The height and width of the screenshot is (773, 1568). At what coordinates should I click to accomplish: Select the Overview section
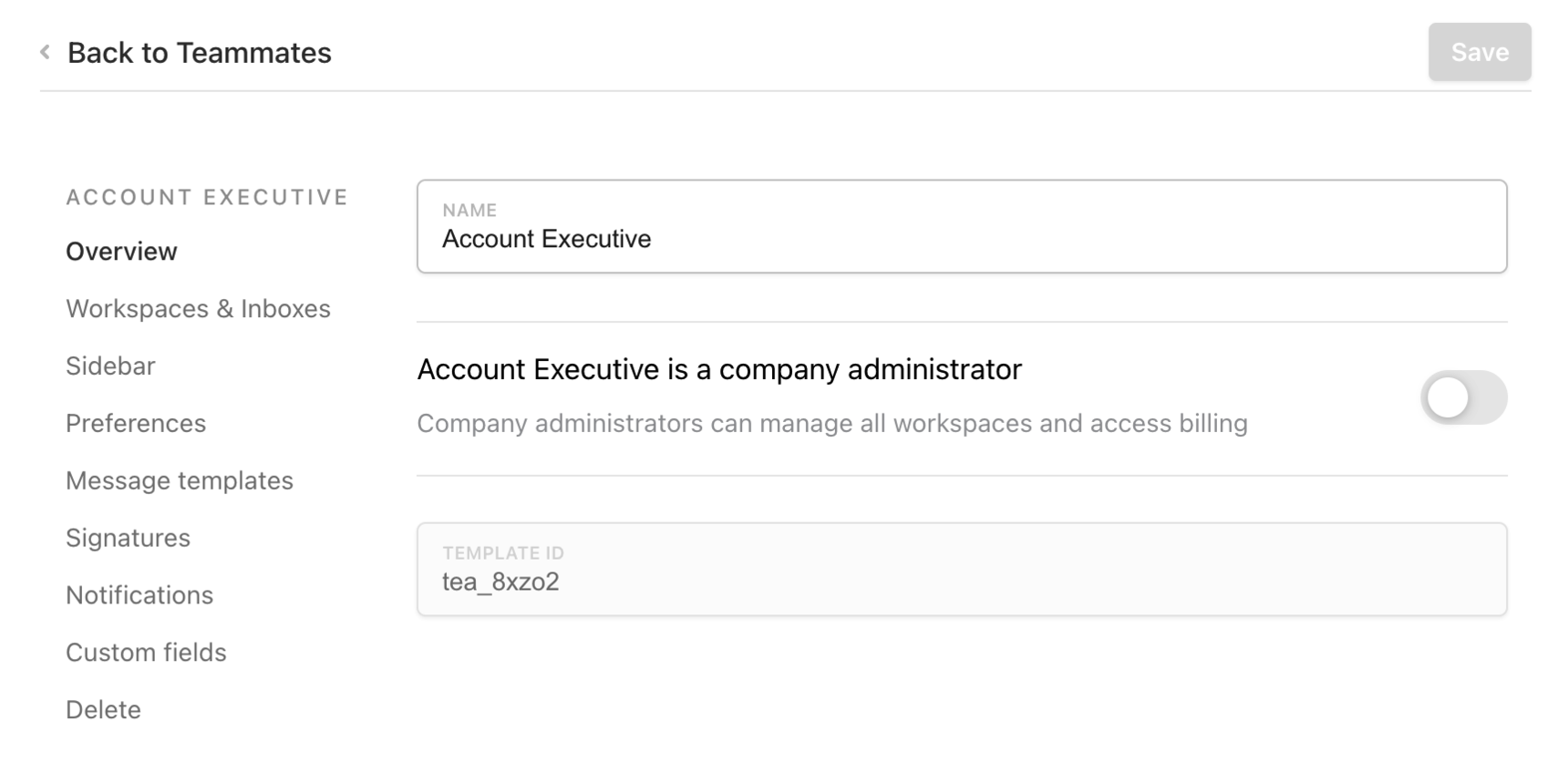coord(121,252)
